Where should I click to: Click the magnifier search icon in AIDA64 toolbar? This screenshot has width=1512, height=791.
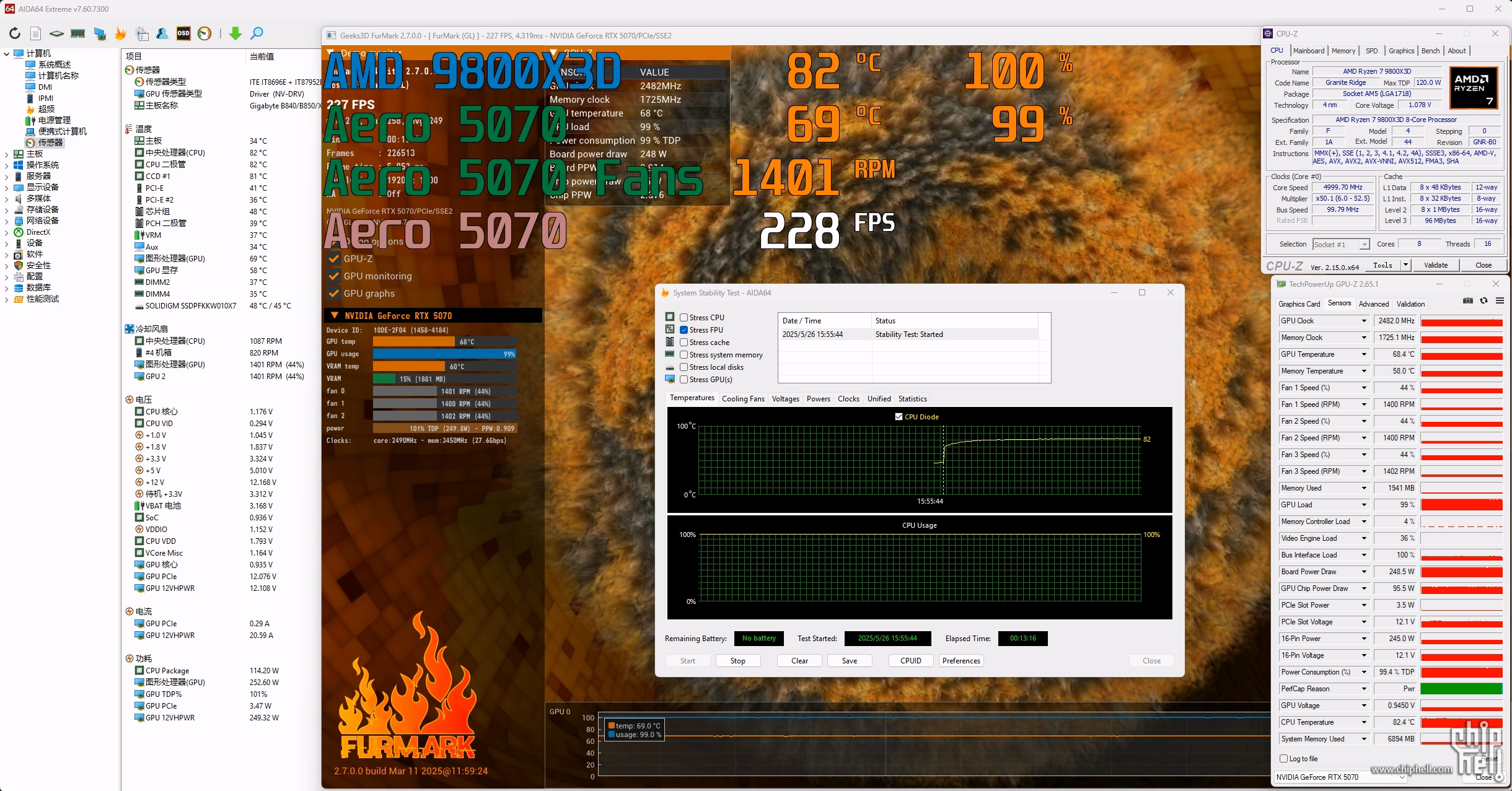[257, 33]
